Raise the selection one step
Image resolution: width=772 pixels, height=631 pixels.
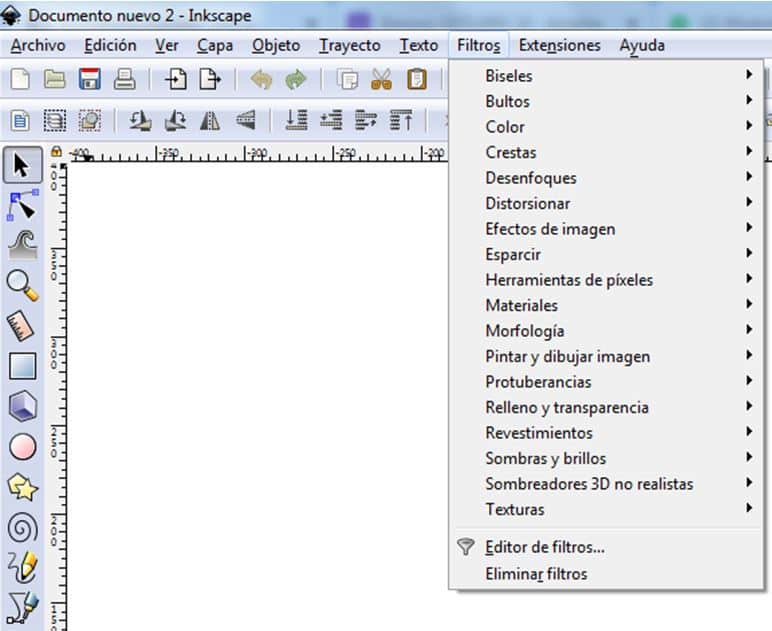366,120
